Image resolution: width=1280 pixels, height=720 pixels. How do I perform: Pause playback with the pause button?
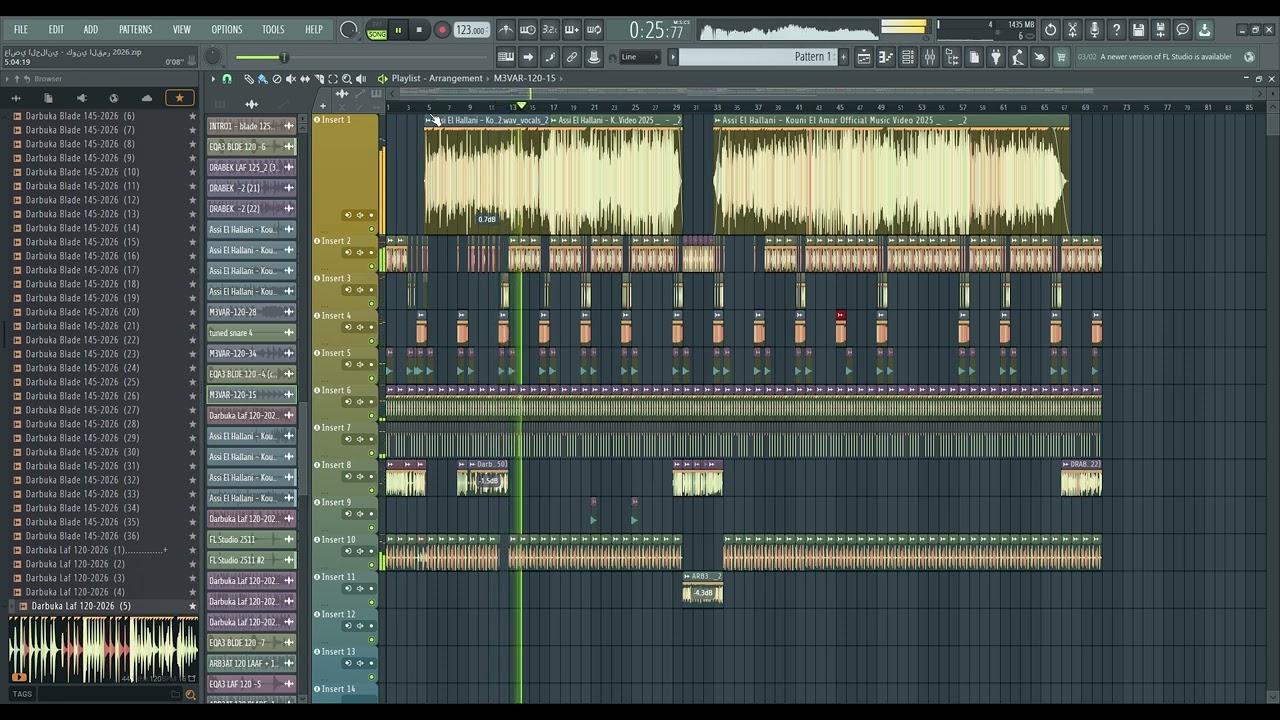click(398, 30)
